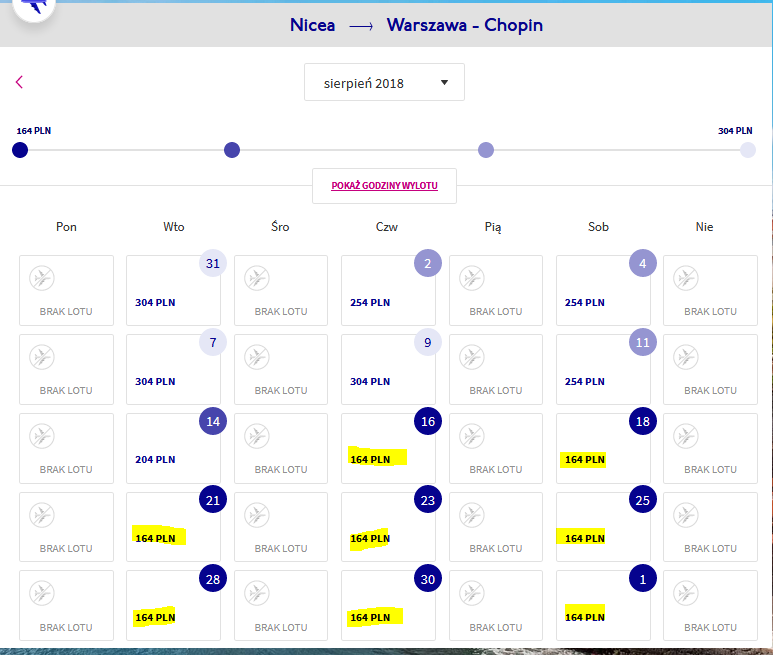
Task: Click no-flight plane icon in first Monday cell
Action: [42, 278]
